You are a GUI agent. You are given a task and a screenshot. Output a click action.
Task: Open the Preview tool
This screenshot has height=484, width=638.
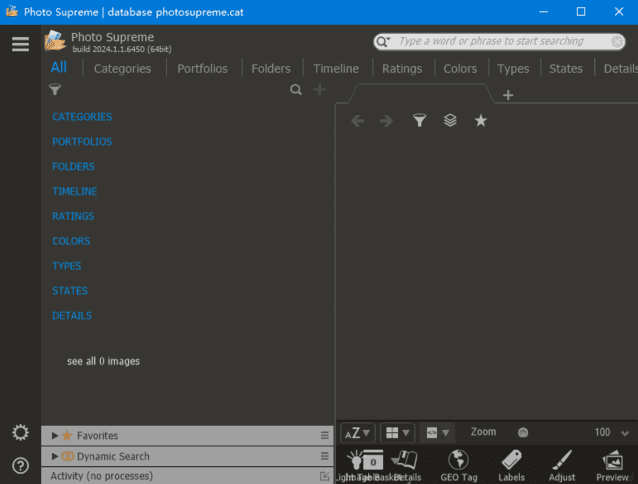click(x=612, y=465)
